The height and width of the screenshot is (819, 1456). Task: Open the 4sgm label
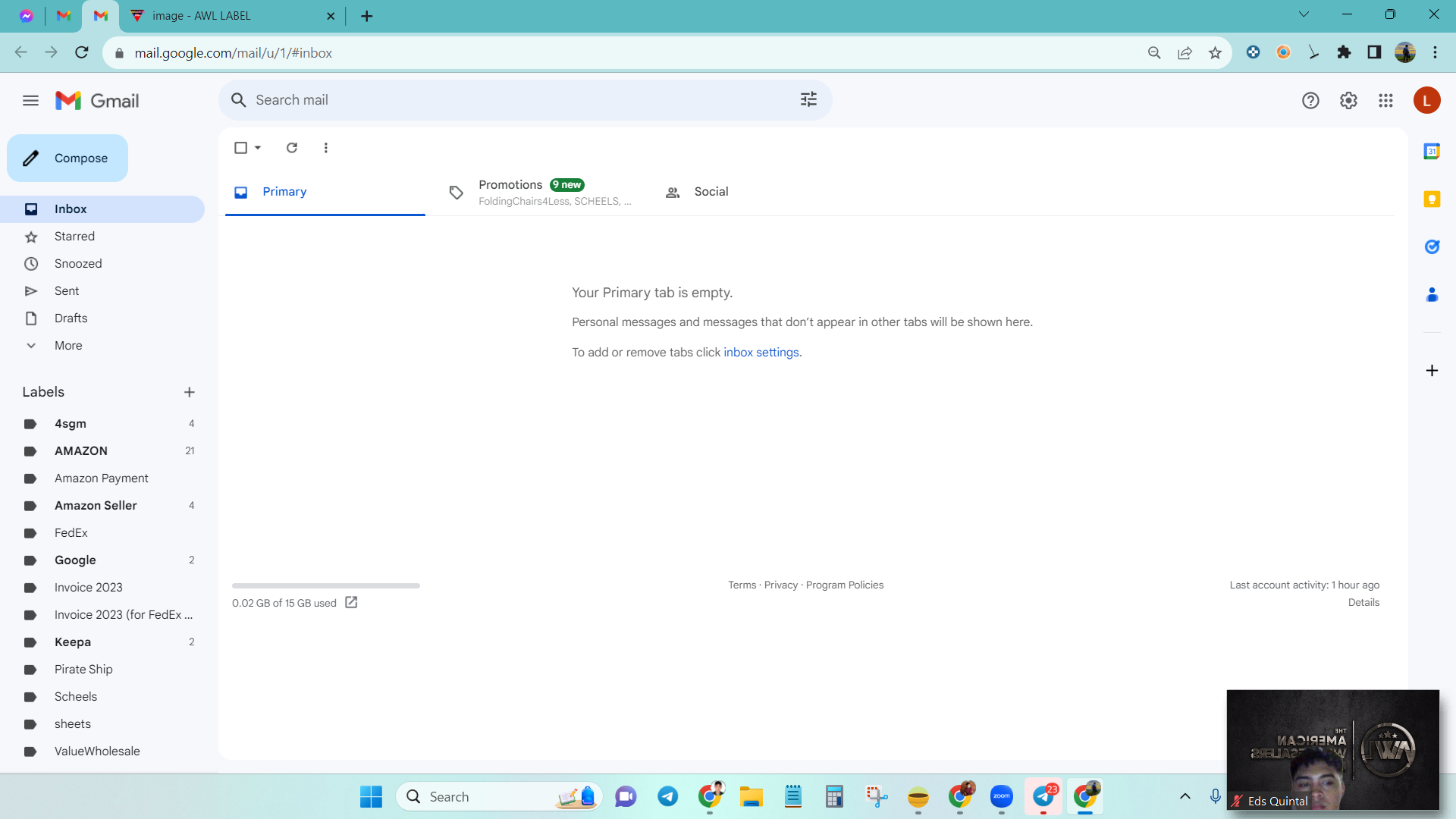[102, 424]
